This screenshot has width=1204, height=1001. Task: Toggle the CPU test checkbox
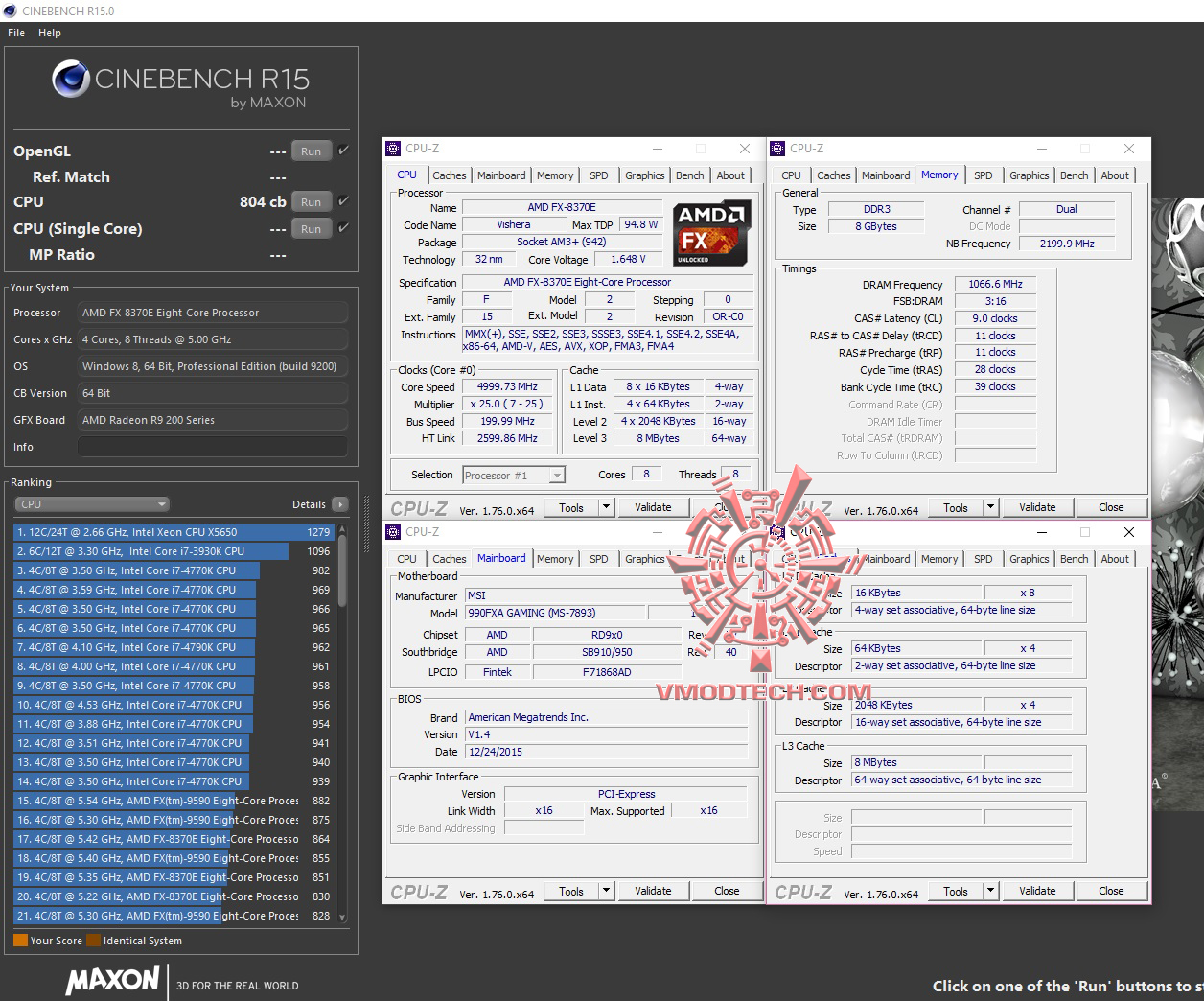[343, 201]
